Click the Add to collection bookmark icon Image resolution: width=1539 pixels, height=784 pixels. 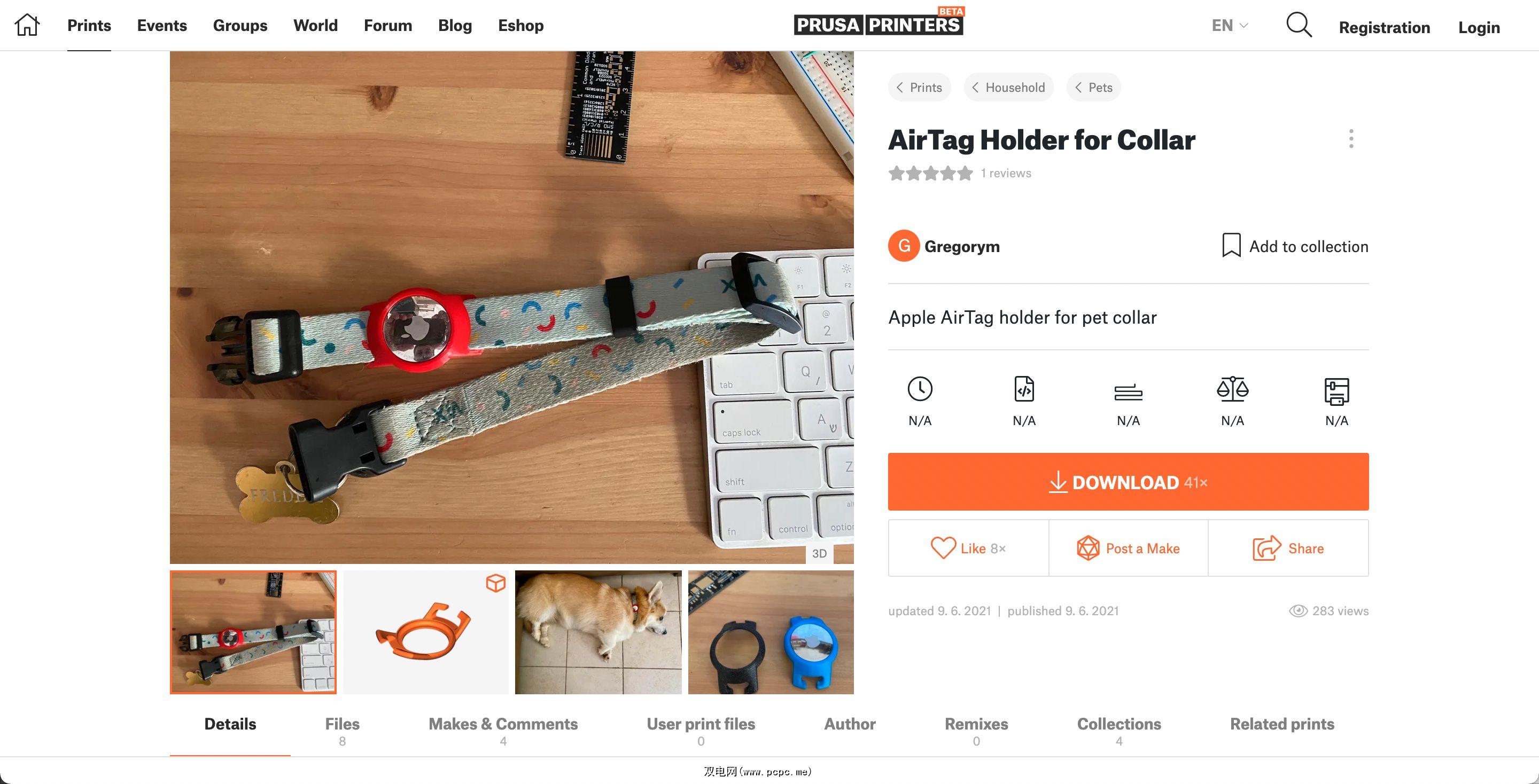[1231, 246]
